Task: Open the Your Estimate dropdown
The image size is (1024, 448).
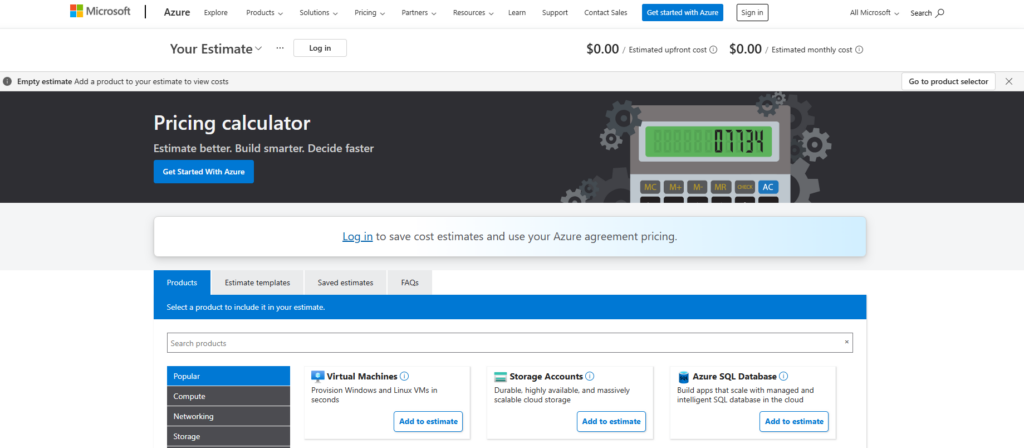Action: click(216, 49)
